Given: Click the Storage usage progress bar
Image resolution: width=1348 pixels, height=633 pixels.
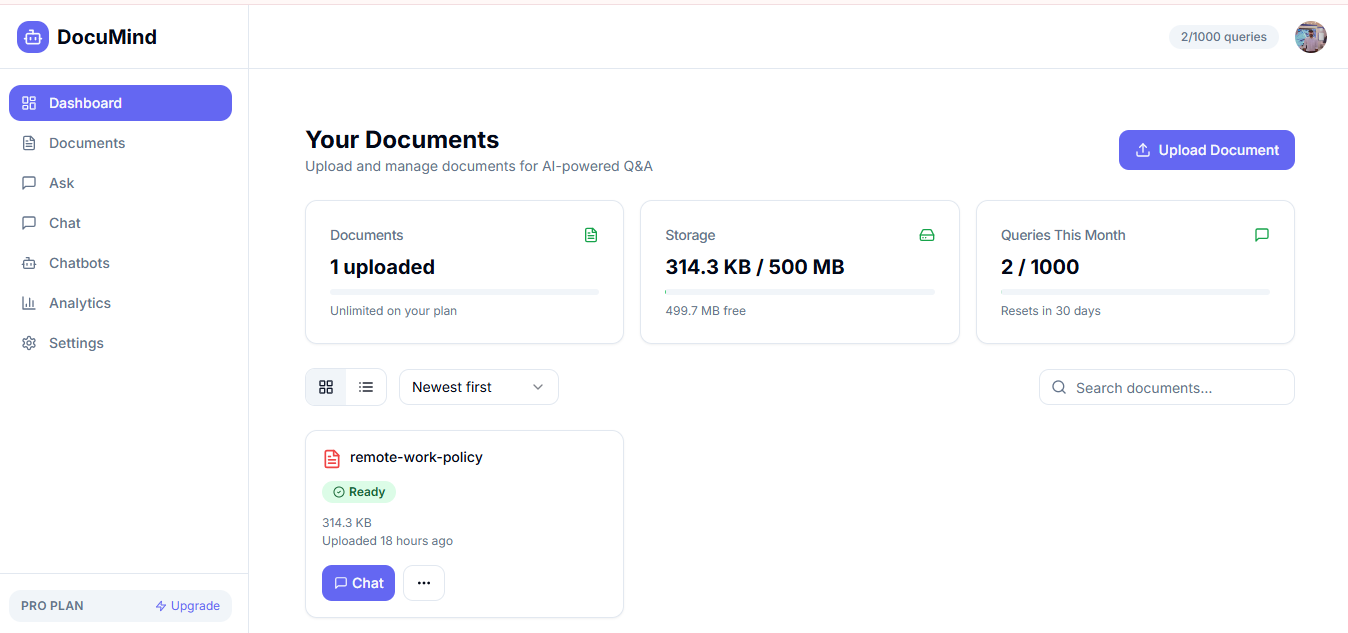Looking at the screenshot, I should 799,291.
